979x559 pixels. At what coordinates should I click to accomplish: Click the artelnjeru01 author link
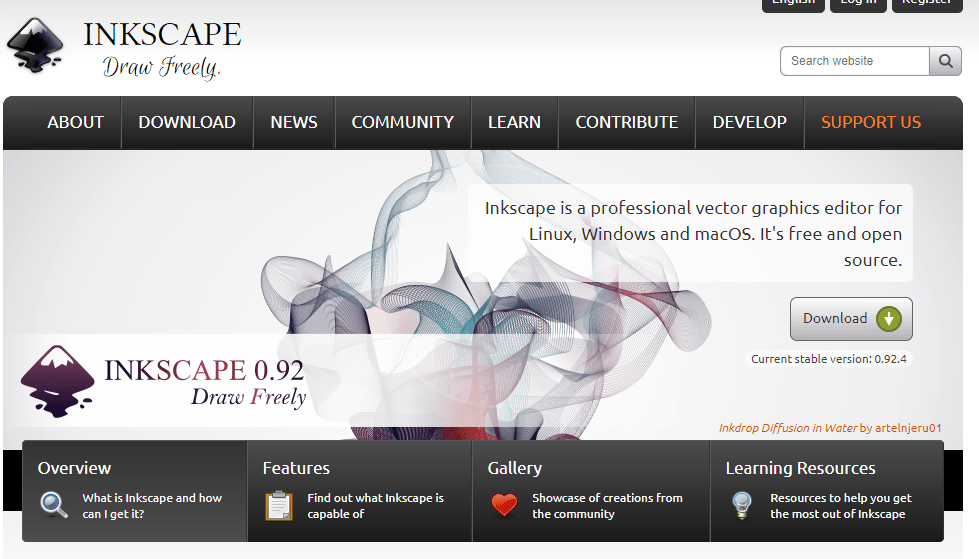coord(908,428)
